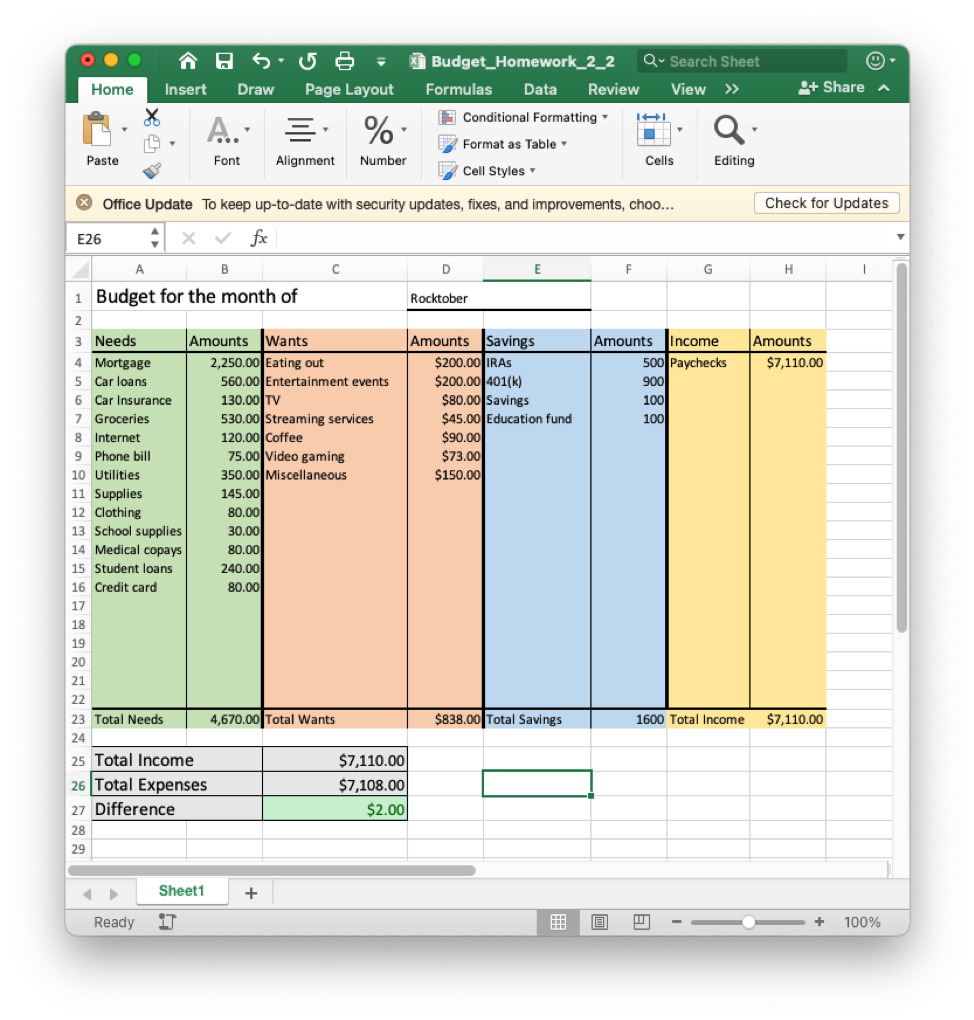Add a new sheet with plus icon
This screenshot has height=1020, width=974.
(251, 893)
